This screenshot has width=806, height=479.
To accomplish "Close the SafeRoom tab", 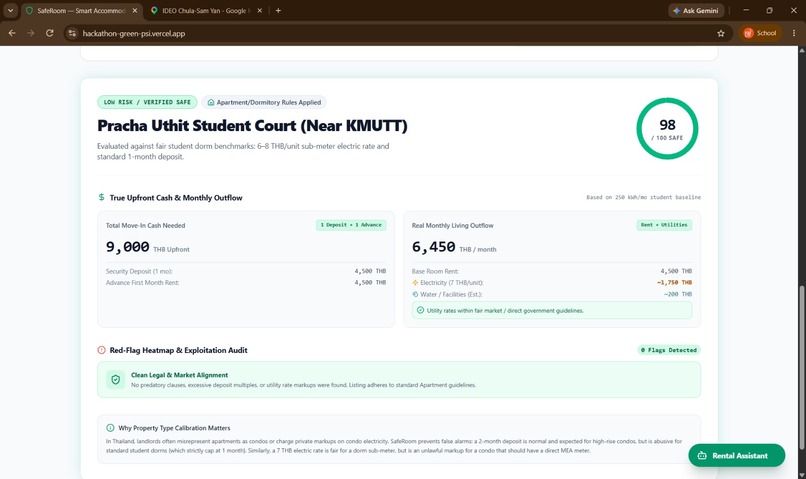I will click(x=135, y=10).
